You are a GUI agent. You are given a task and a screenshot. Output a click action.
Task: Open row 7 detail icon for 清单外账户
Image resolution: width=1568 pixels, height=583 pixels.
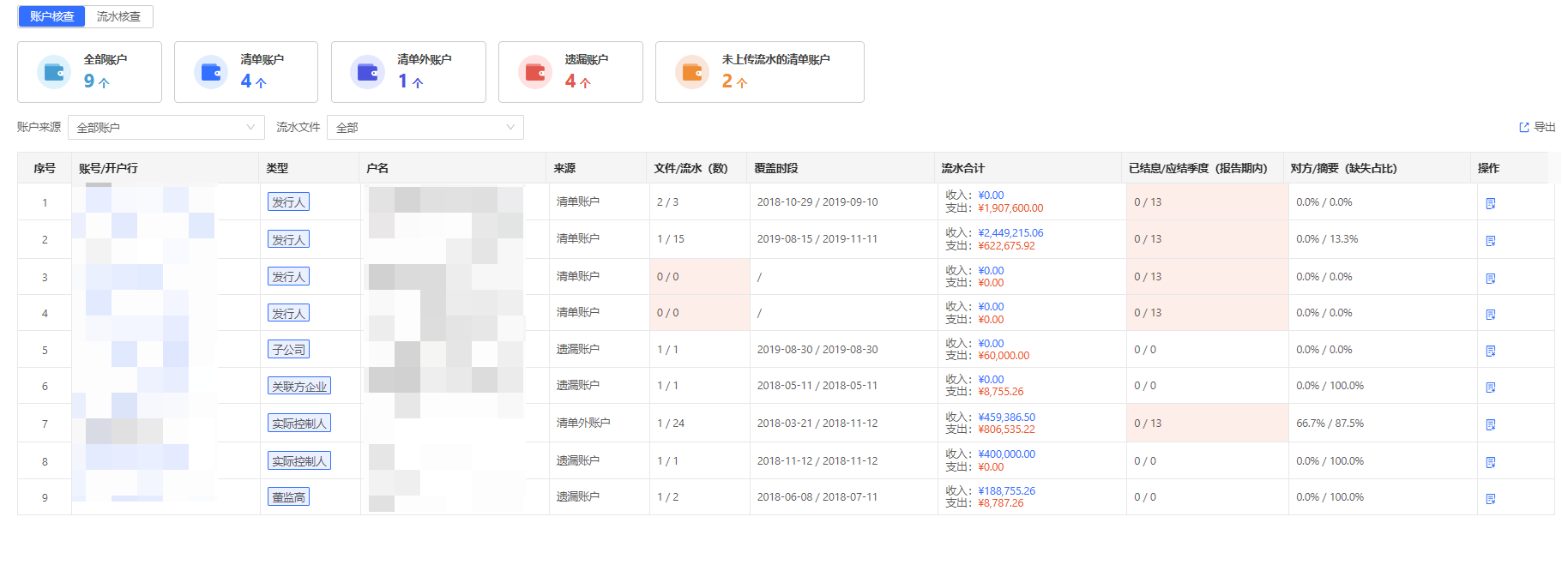[x=1490, y=424]
